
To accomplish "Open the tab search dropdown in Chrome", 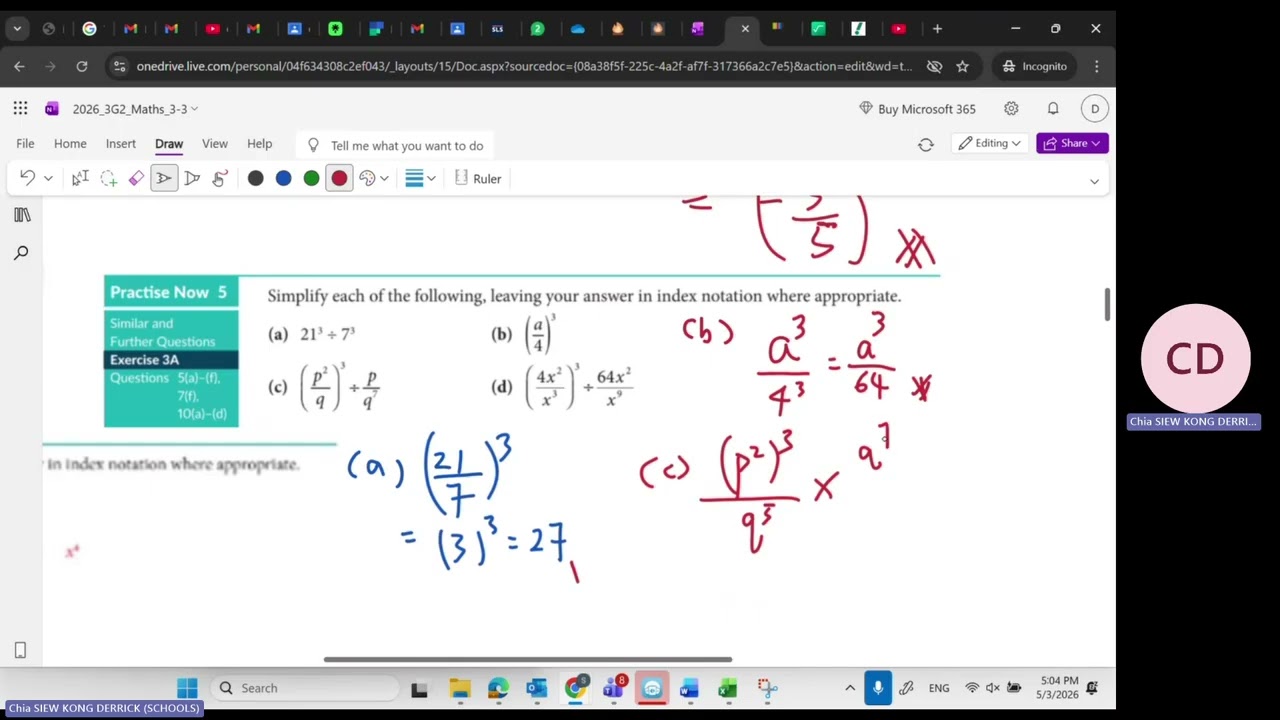I will [x=17, y=29].
